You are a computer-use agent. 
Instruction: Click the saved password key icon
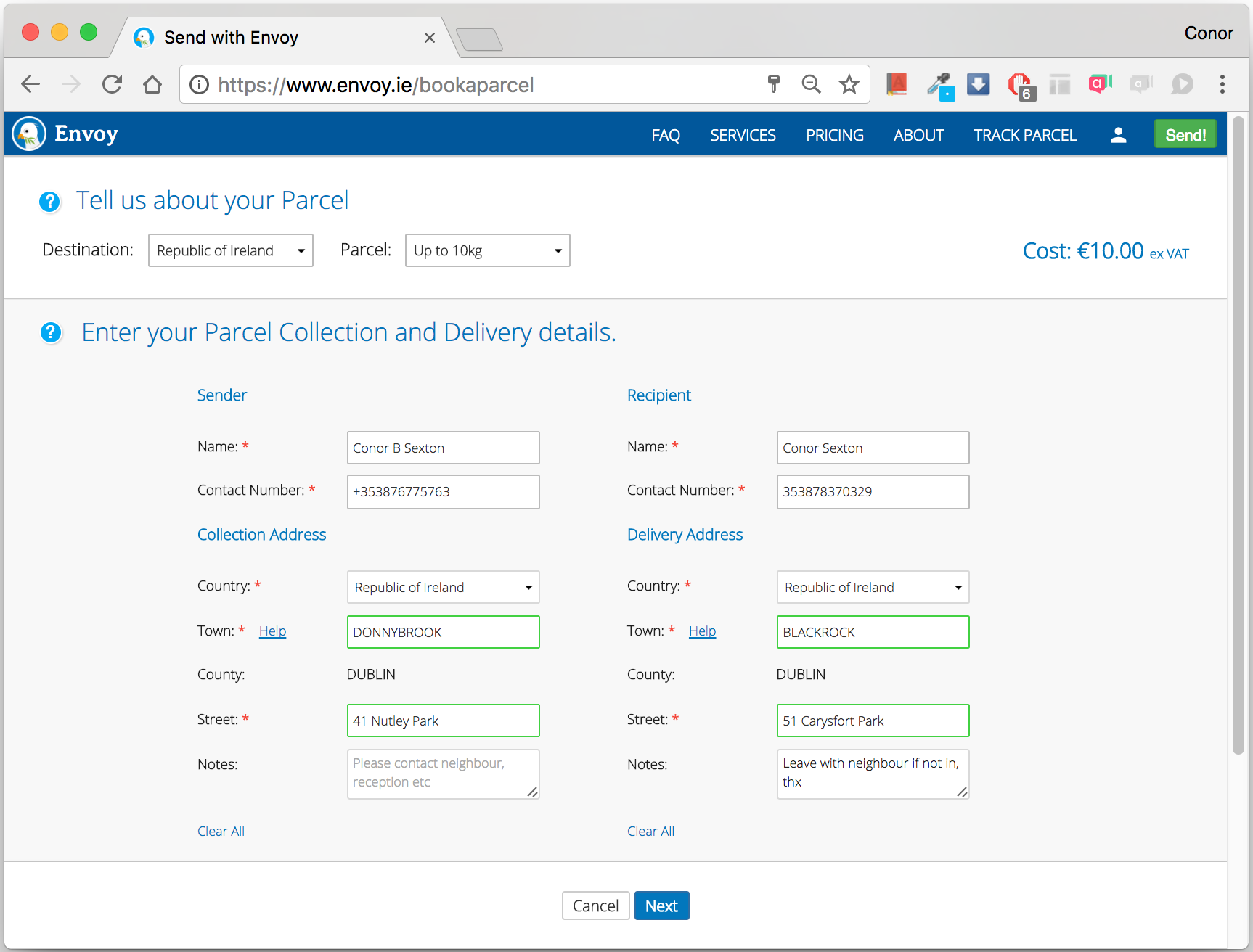[x=773, y=84]
